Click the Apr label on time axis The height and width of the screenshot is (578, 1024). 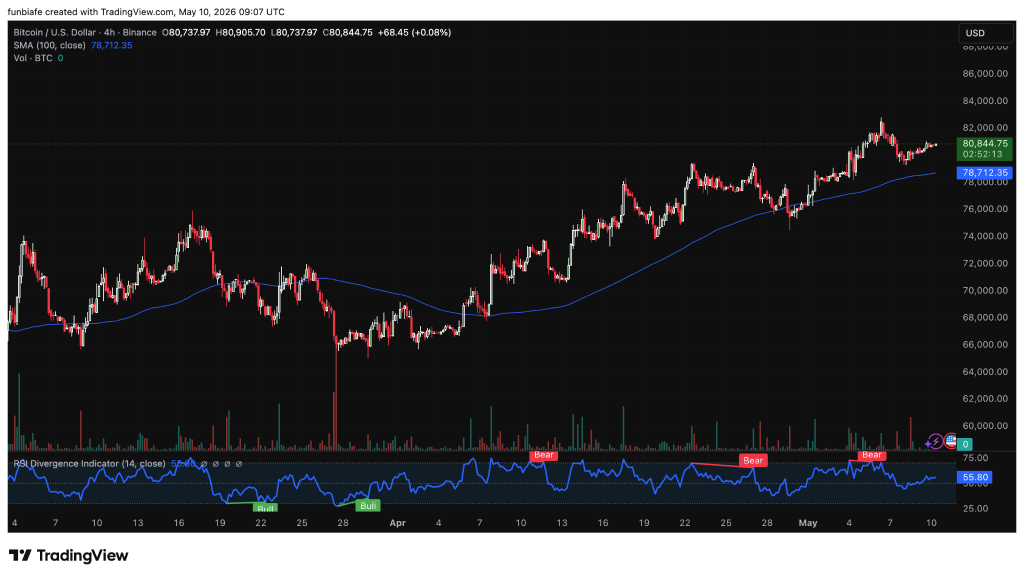(x=397, y=523)
